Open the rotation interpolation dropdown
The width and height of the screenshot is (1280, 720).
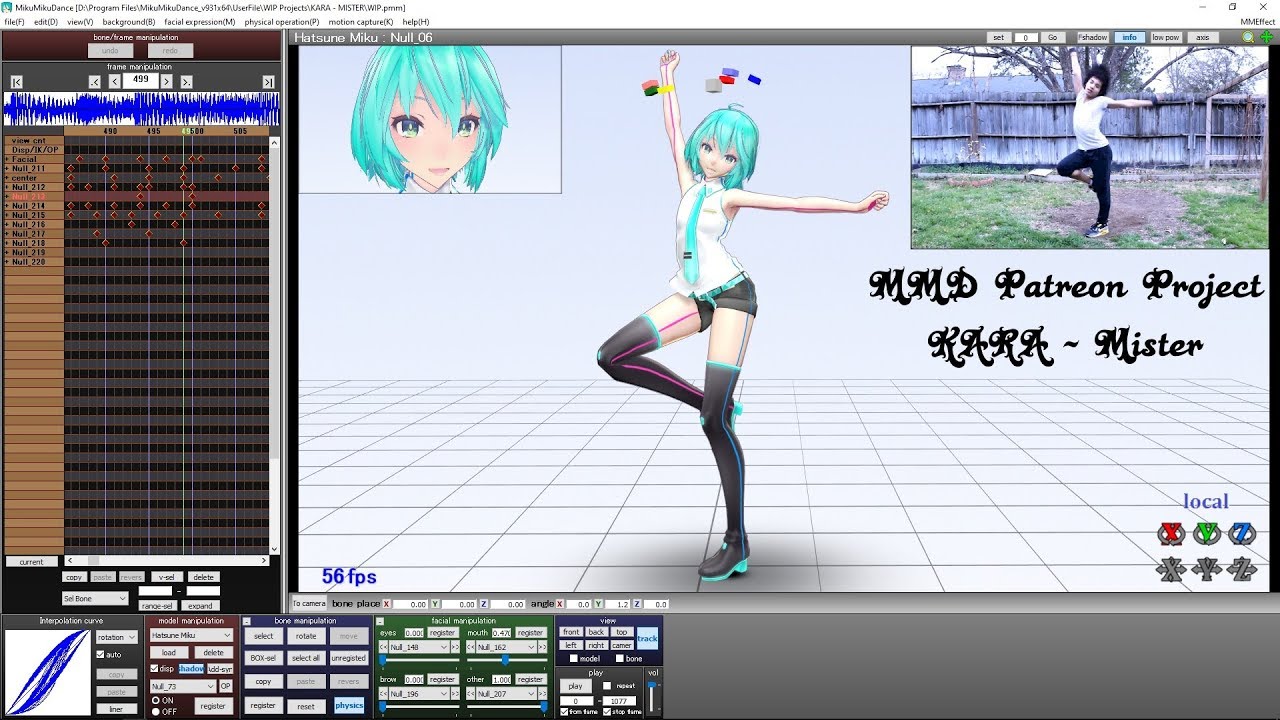117,637
